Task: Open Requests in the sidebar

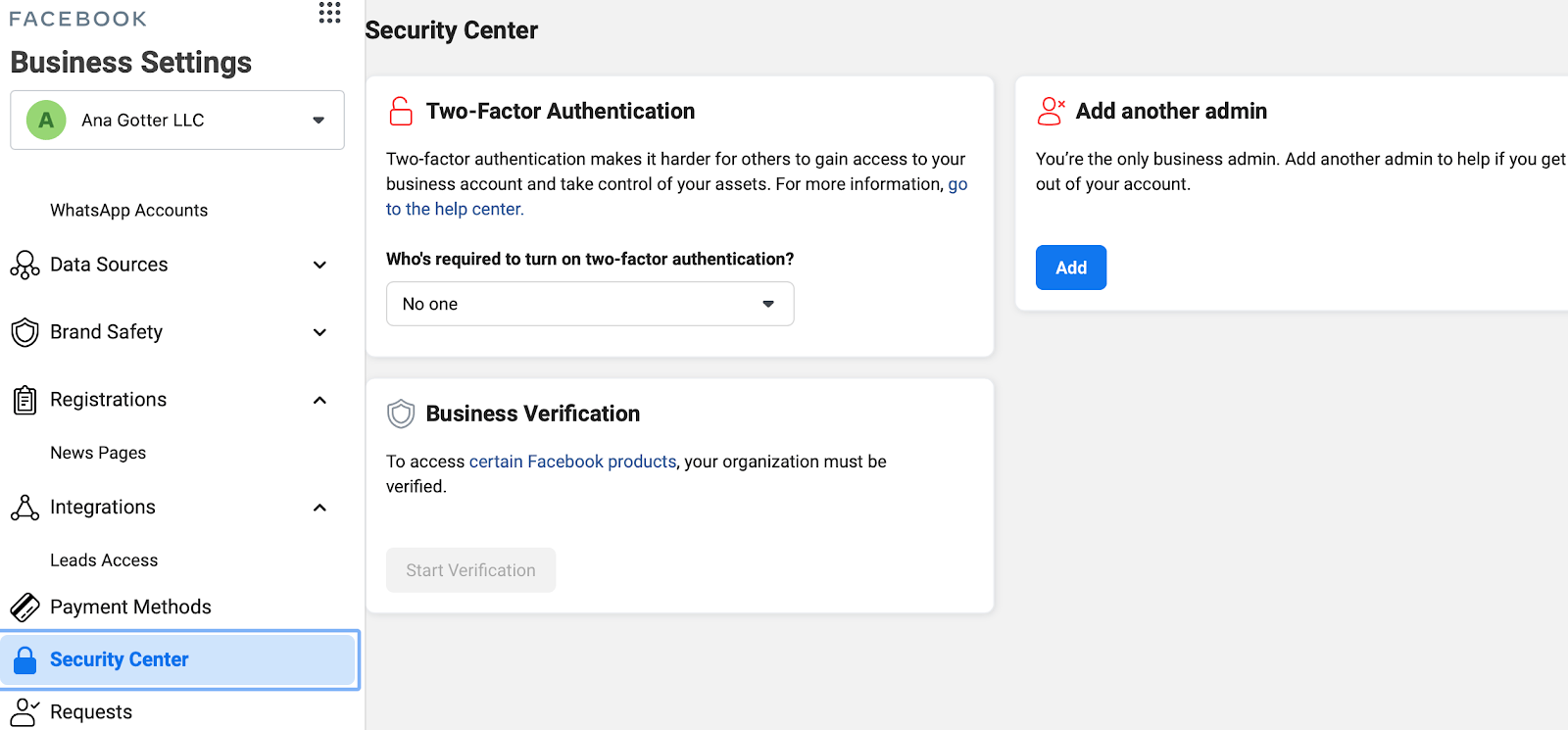Action: click(91, 712)
